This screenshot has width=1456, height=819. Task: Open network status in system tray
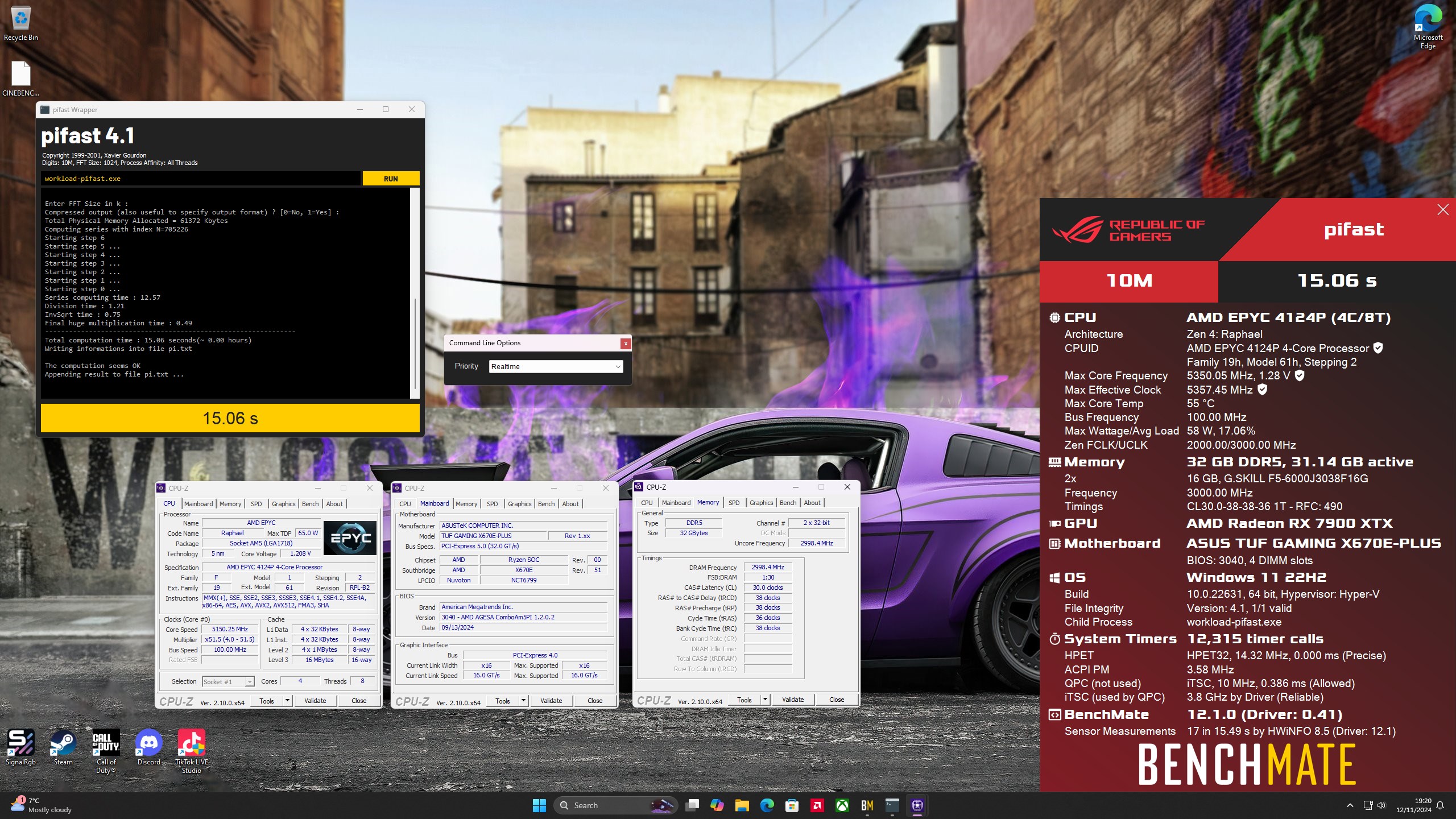pyautogui.click(x=1368, y=805)
